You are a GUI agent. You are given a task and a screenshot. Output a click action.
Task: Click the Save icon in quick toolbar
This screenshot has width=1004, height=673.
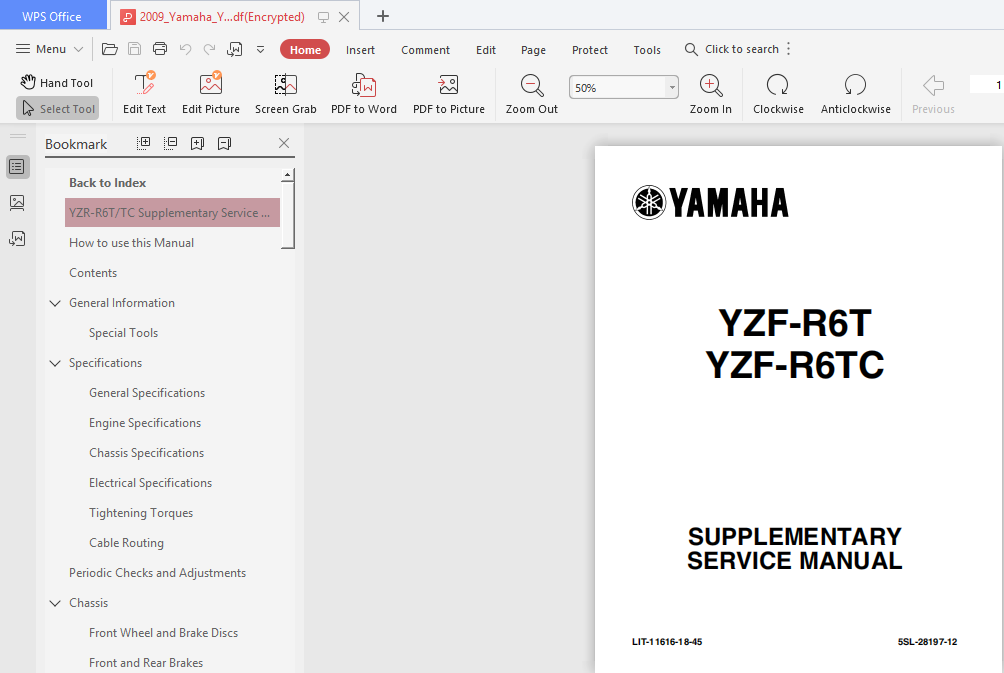pyautogui.click(x=134, y=49)
